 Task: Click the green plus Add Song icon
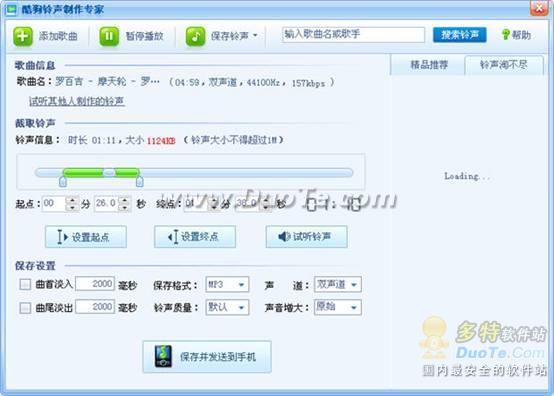pyautogui.click(x=23, y=36)
